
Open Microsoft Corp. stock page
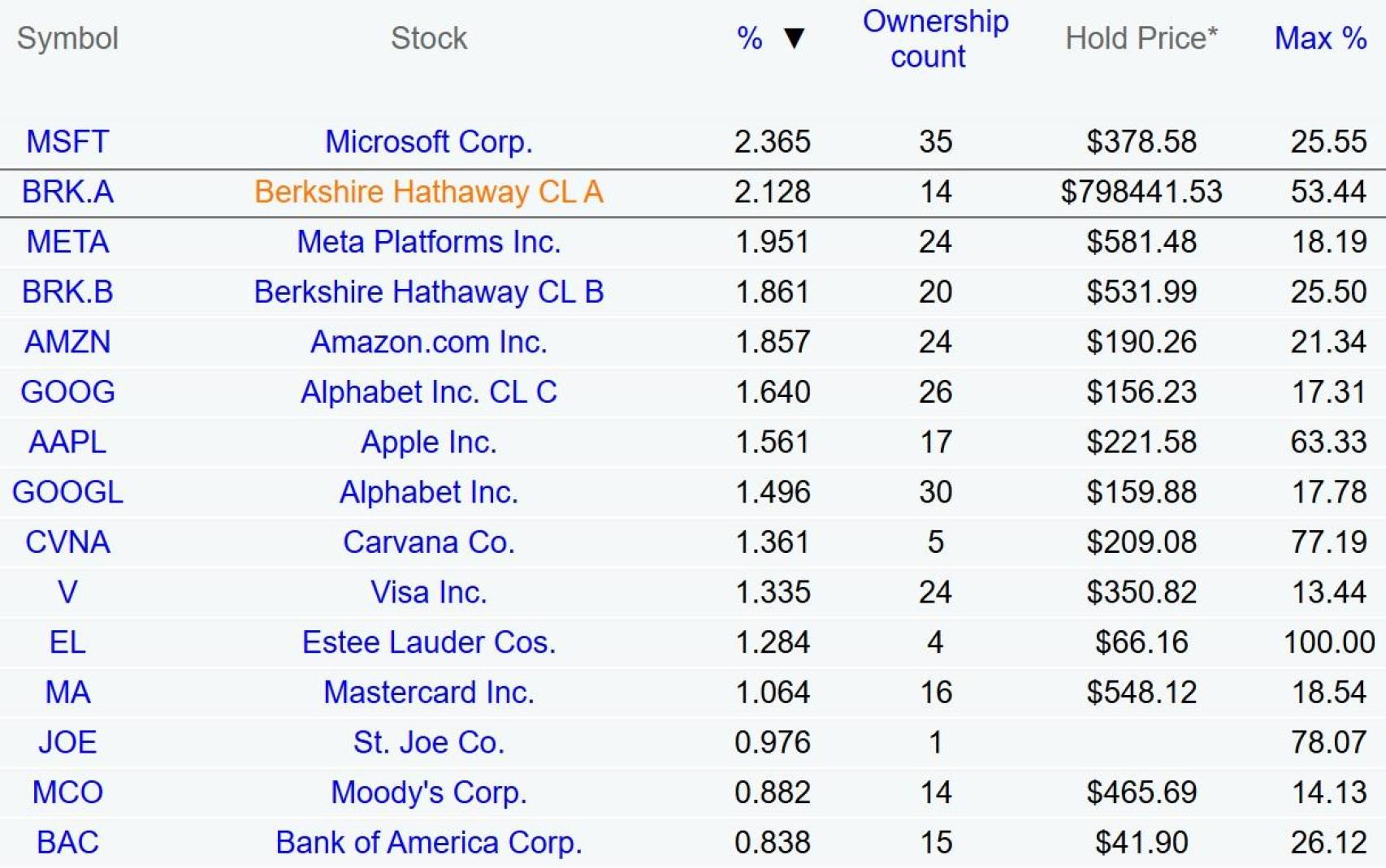pyautogui.click(x=428, y=141)
